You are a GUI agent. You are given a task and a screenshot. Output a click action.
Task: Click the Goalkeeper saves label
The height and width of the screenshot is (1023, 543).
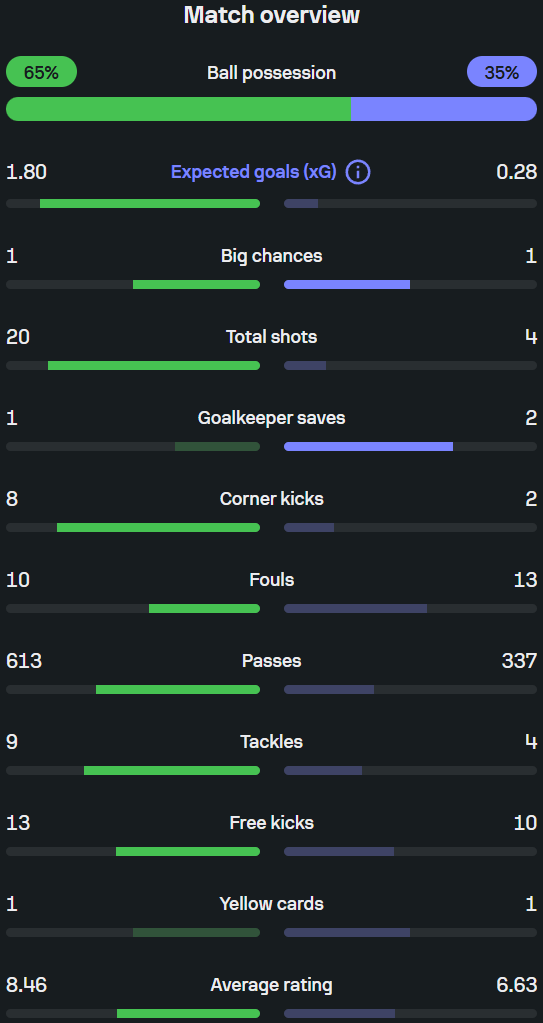272,418
